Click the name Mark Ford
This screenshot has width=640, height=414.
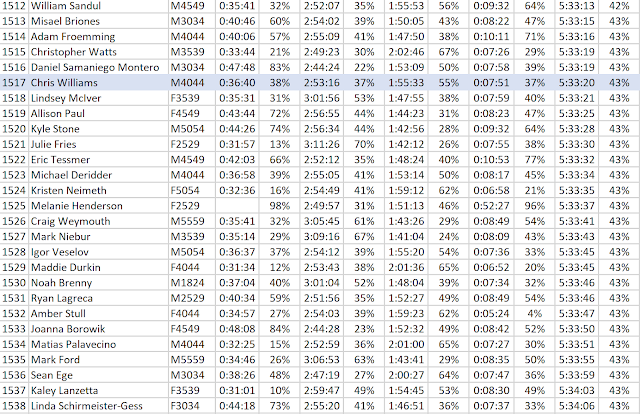pos(55,360)
